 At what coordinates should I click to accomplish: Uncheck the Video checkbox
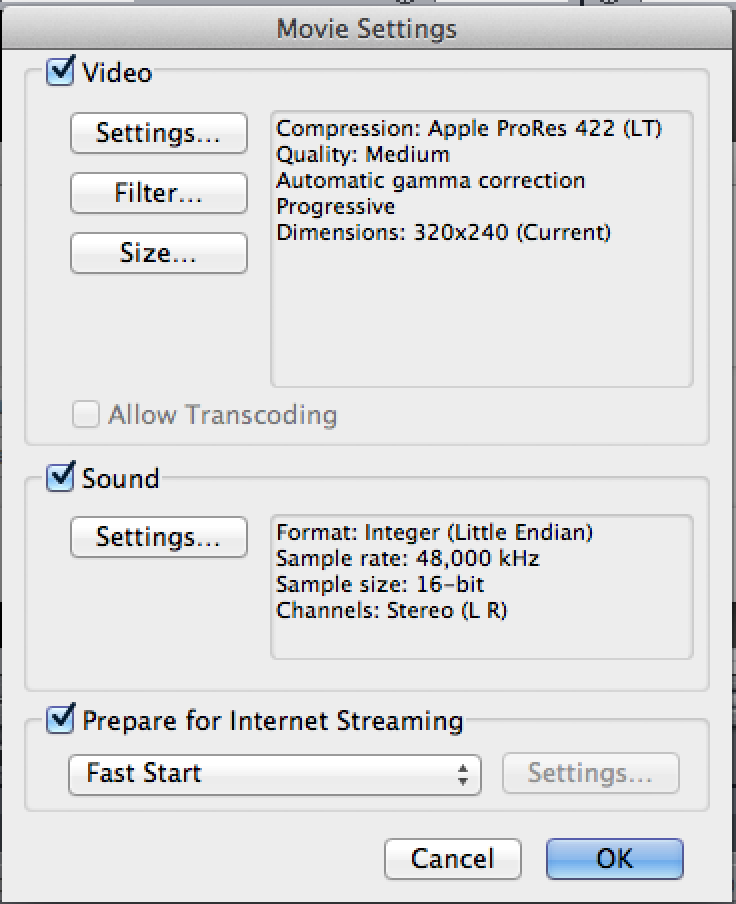point(61,72)
